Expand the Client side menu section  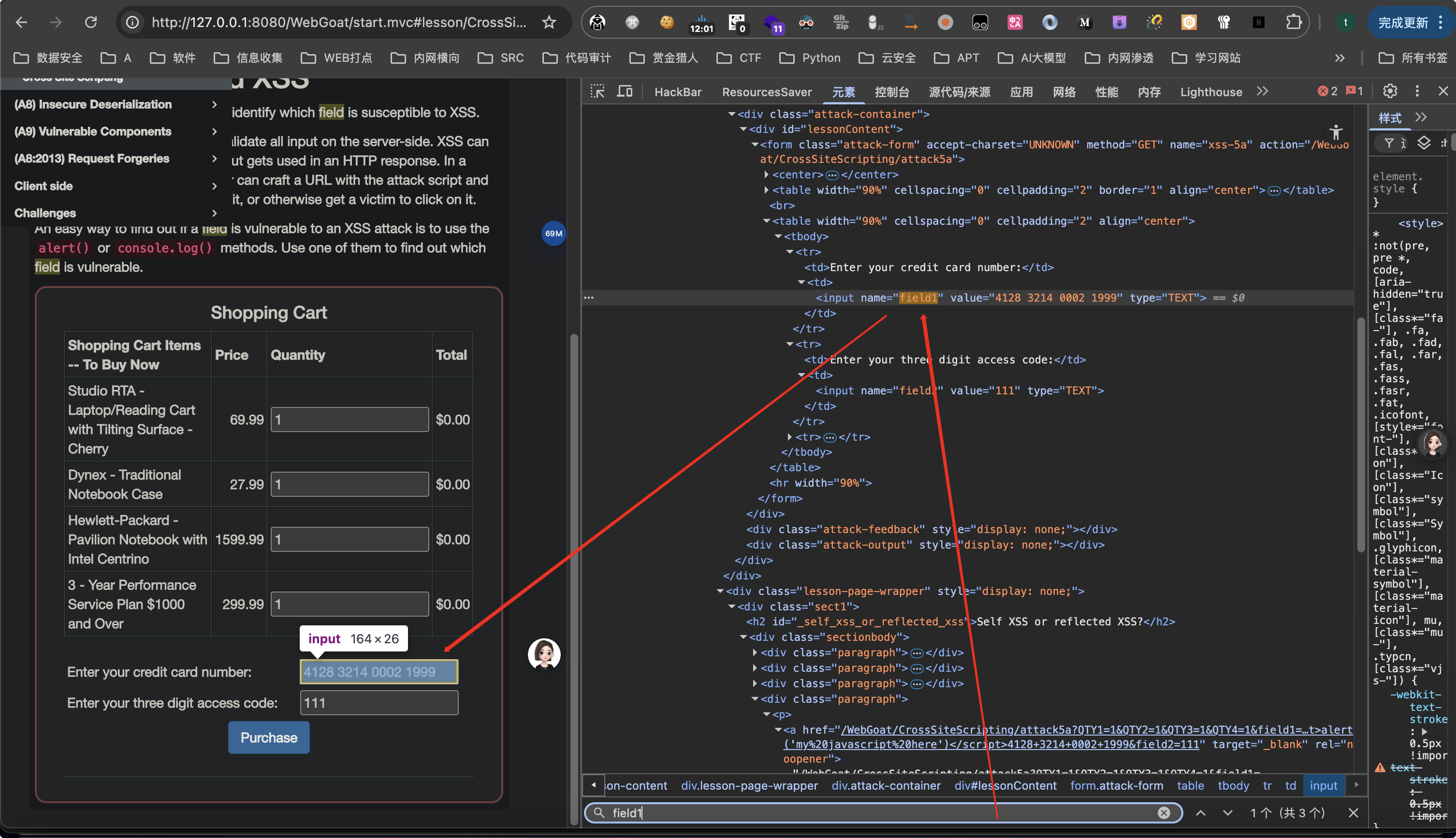(115, 186)
